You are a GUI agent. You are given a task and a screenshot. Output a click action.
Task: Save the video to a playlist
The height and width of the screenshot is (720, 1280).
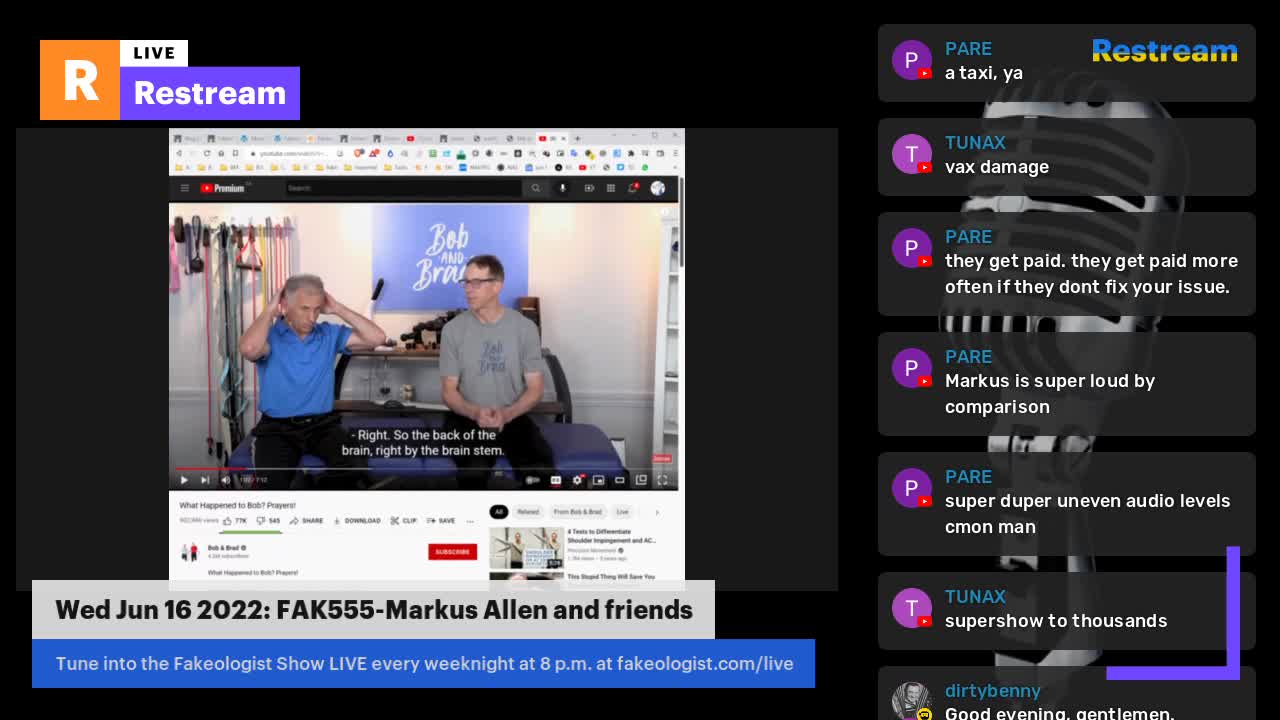tap(441, 521)
